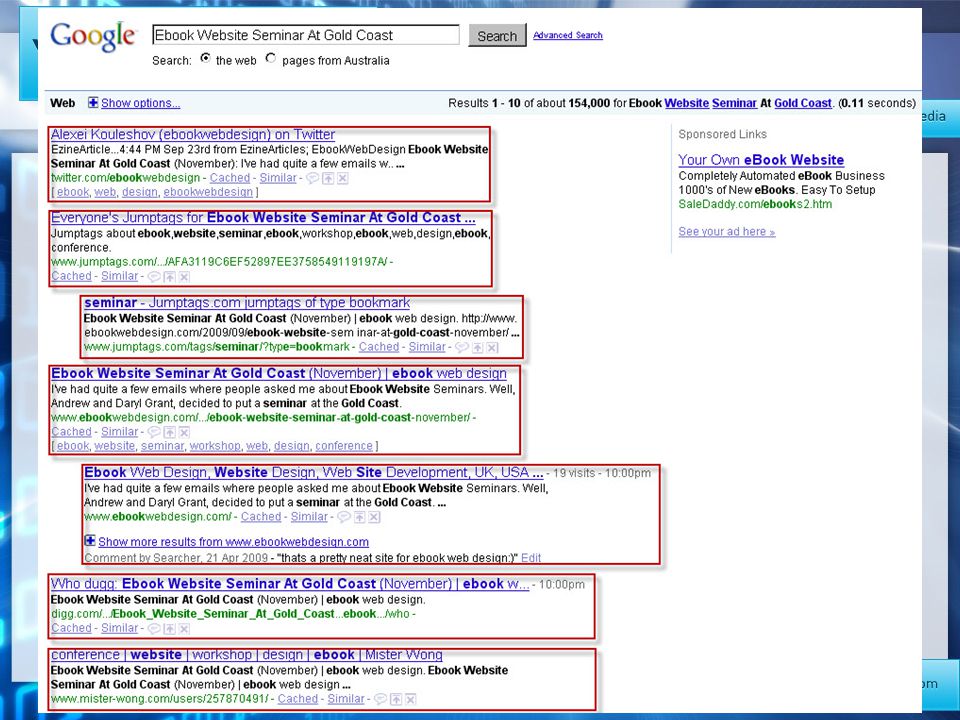The height and width of the screenshot is (720, 960).
Task: Promote the Mister Wong result
Action: tap(396, 699)
